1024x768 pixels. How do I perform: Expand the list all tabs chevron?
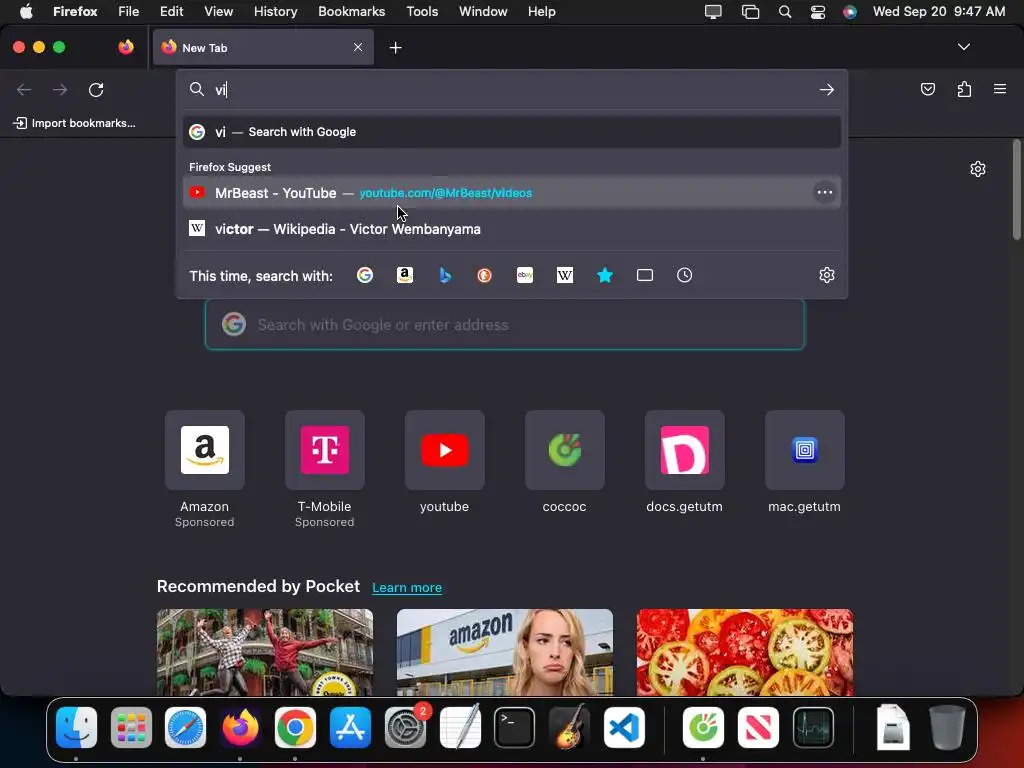(x=964, y=47)
